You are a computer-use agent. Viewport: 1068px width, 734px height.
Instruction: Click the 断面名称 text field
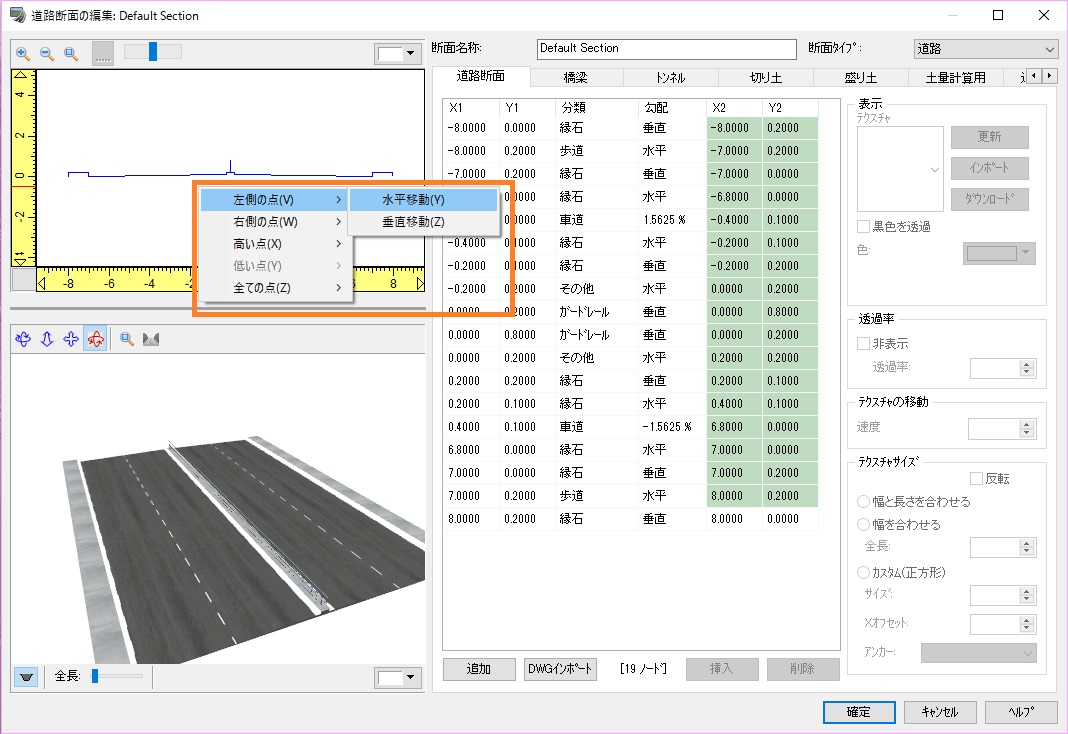[665, 49]
